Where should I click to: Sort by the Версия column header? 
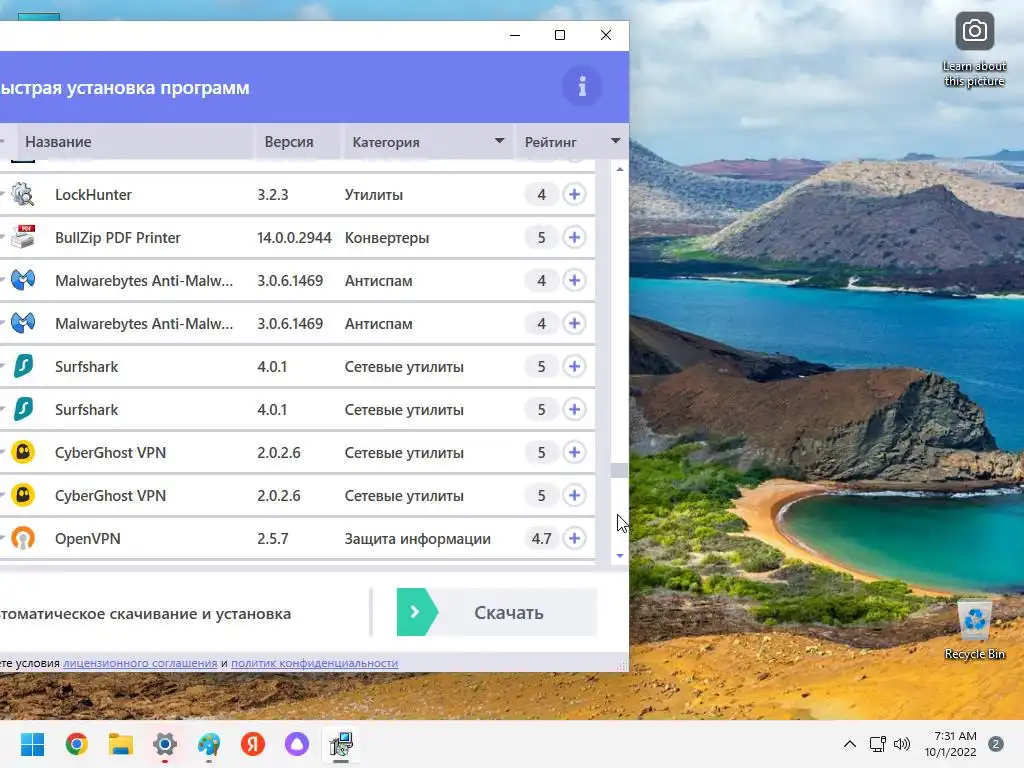tap(289, 142)
